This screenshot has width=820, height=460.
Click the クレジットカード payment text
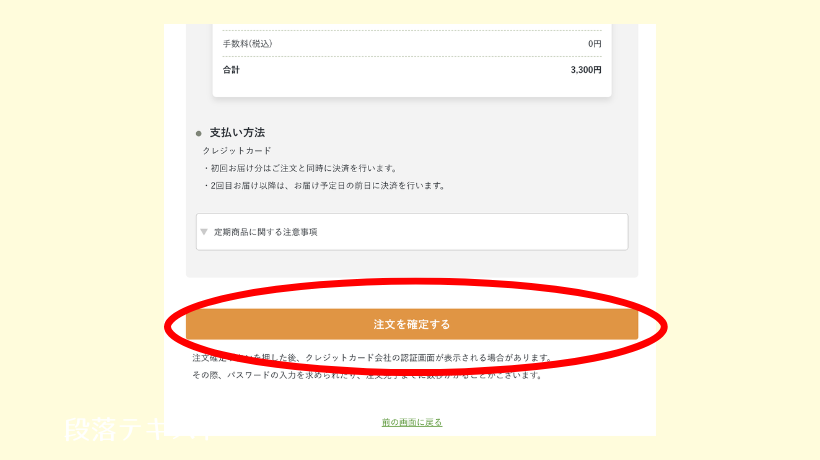pyautogui.click(x=237, y=151)
